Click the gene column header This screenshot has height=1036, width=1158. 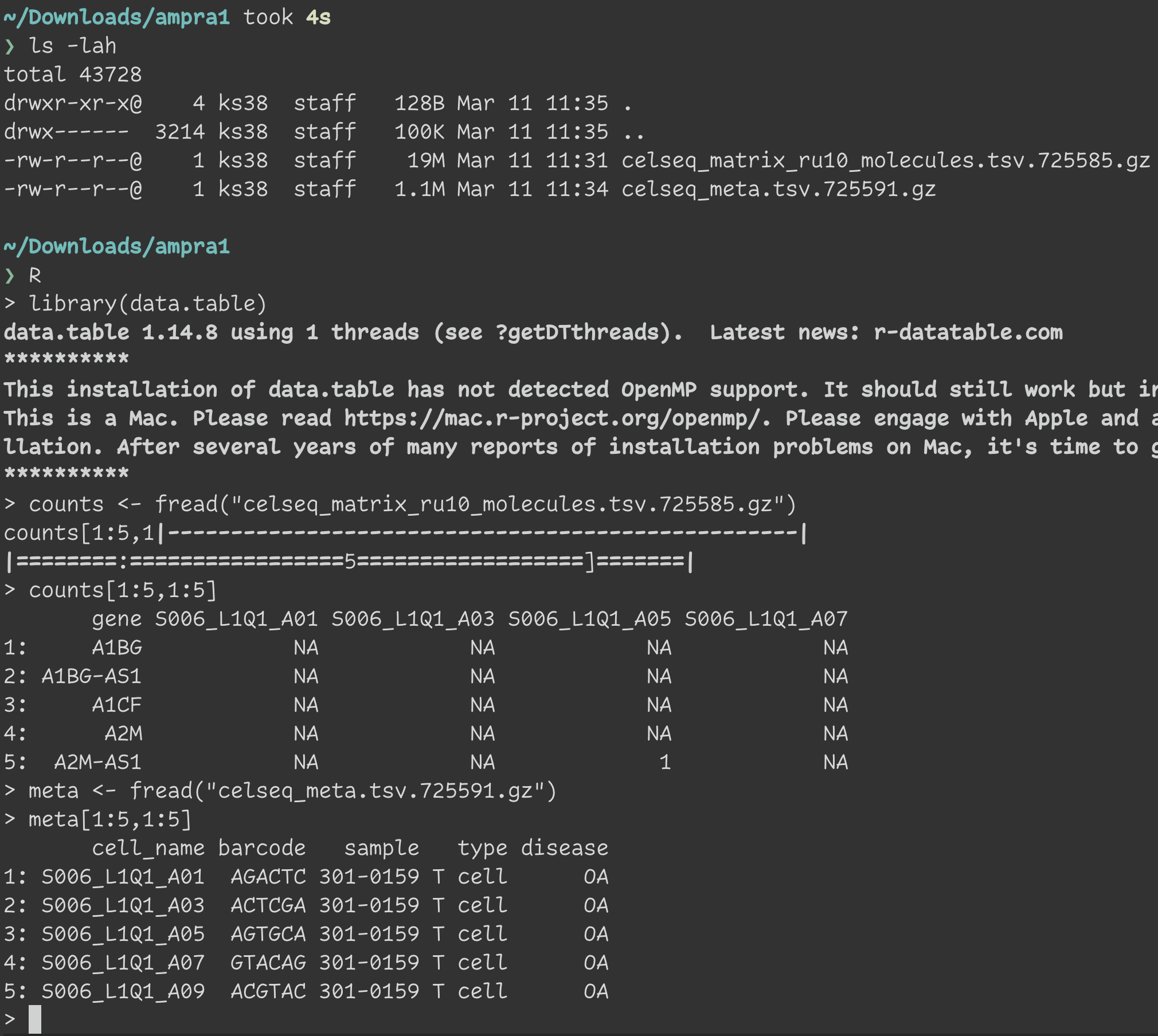tap(117, 619)
